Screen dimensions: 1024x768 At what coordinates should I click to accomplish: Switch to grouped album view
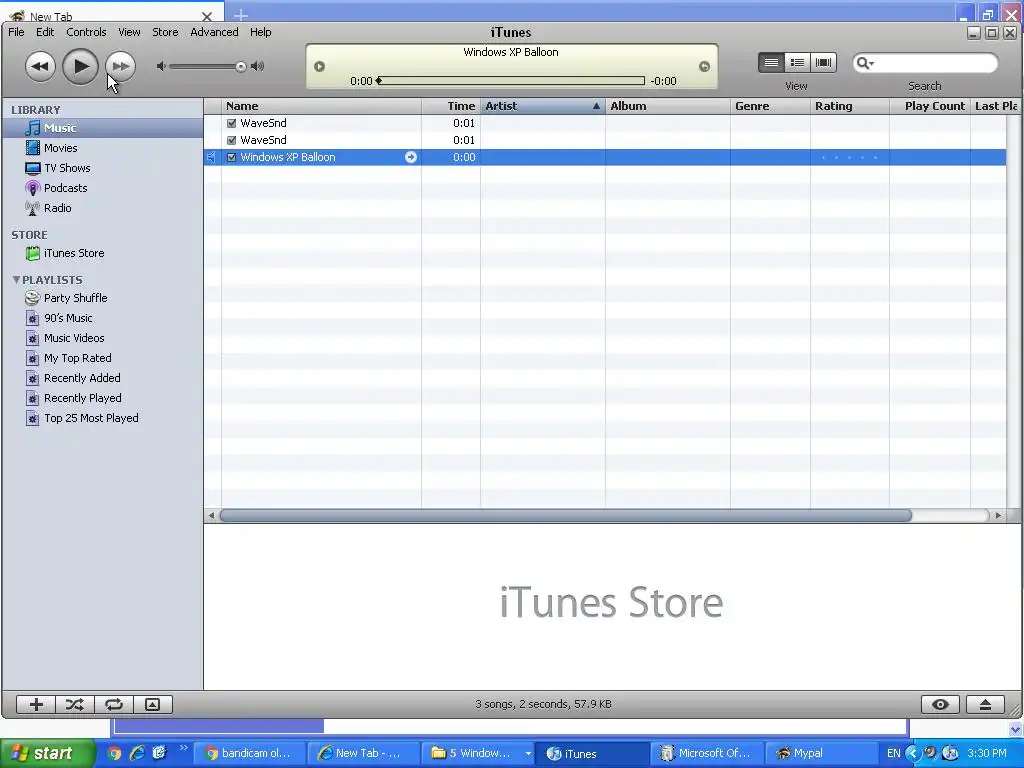coord(797,63)
